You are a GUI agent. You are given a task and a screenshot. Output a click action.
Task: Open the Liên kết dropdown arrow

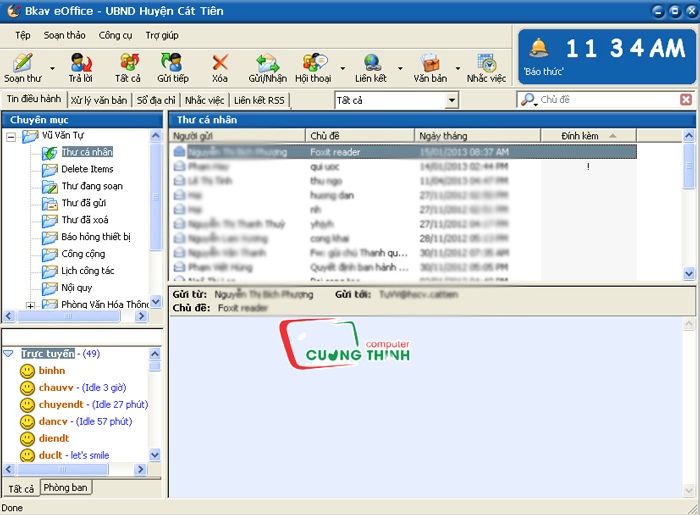pos(400,68)
